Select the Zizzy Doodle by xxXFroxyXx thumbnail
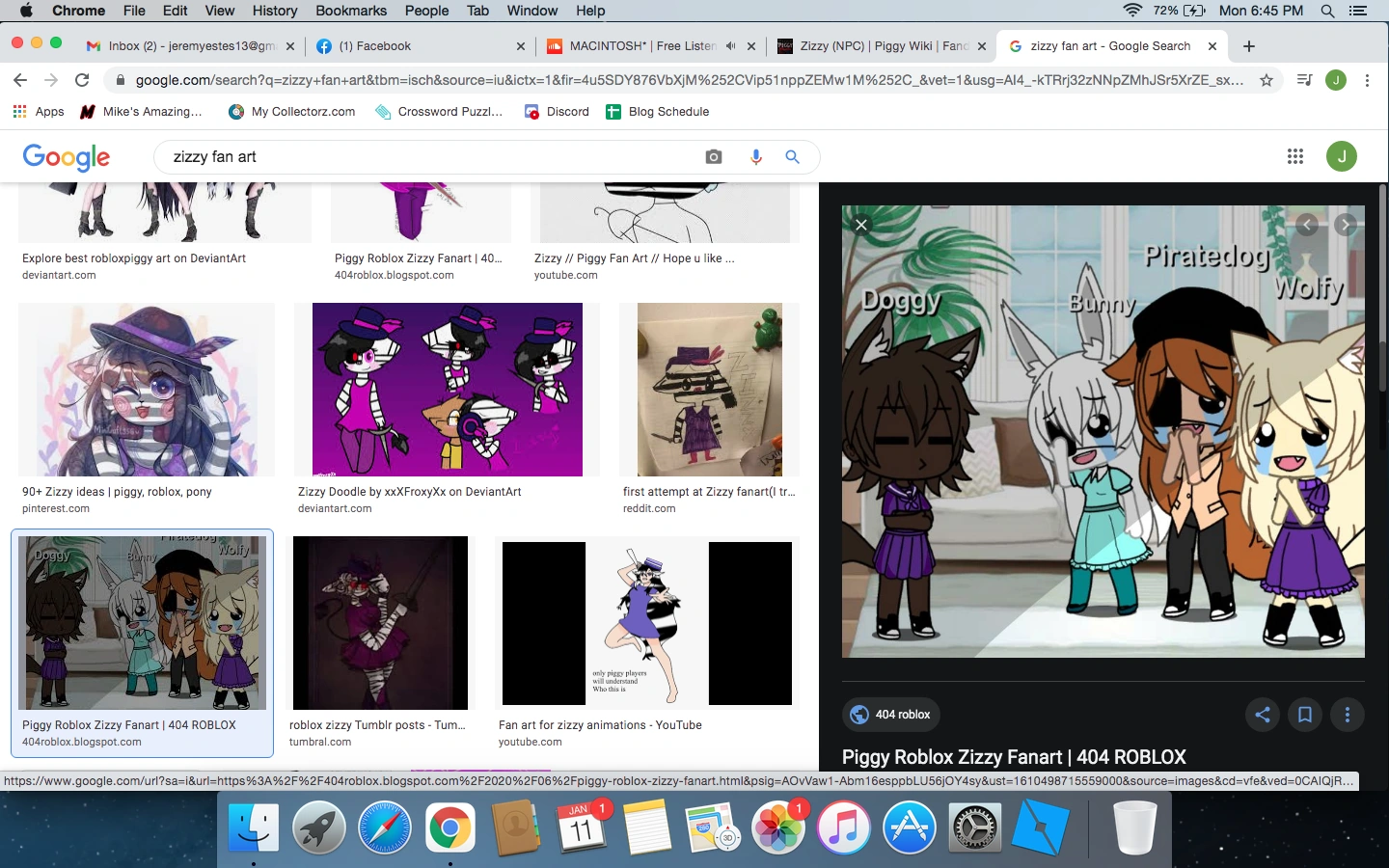This screenshot has width=1389, height=868. tap(447, 390)
